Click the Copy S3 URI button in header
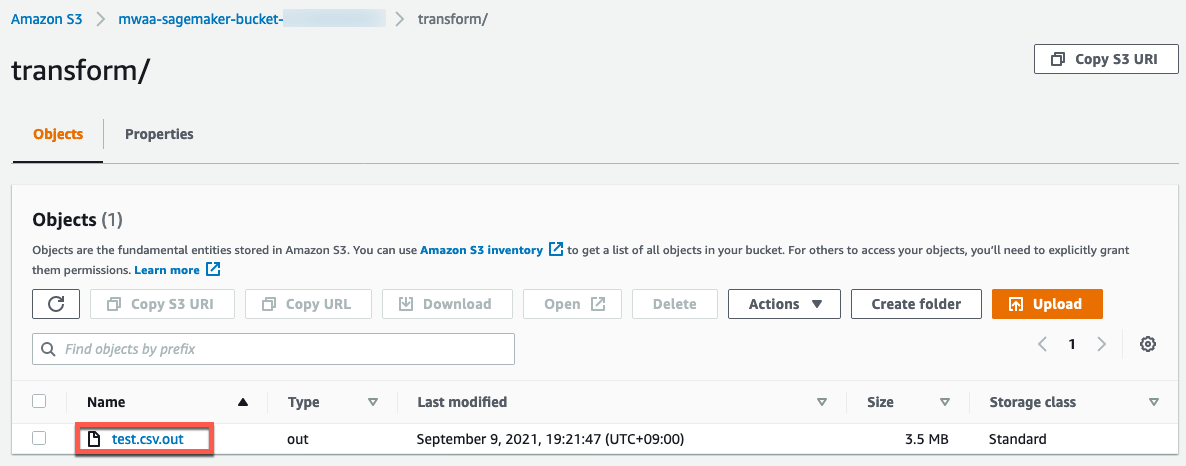1186x466 pixels. coord(1105,59)
